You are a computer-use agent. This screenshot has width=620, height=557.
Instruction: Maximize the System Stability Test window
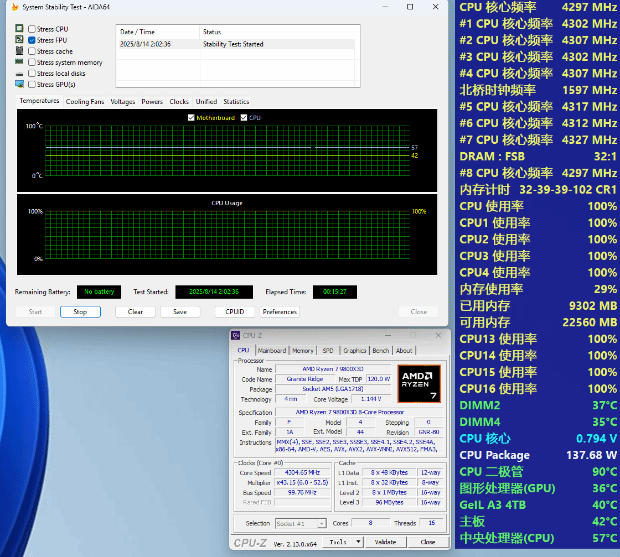pyautogui.click(x=410, y=7)
